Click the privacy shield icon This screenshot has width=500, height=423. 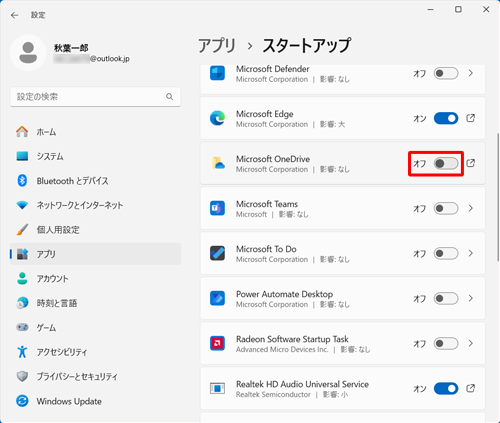point(22,376)
